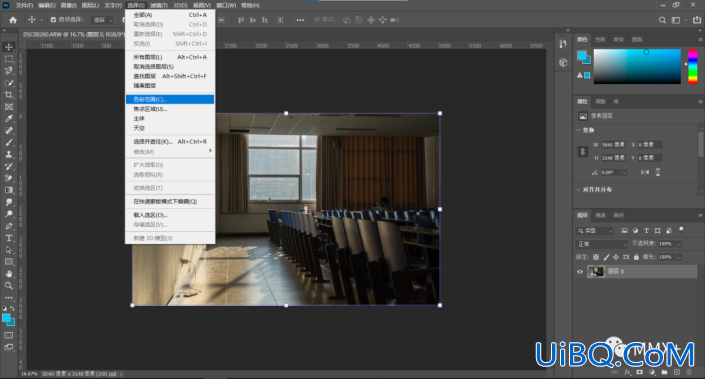
Task: Select the Gradient tool
Action: (9, 190)
